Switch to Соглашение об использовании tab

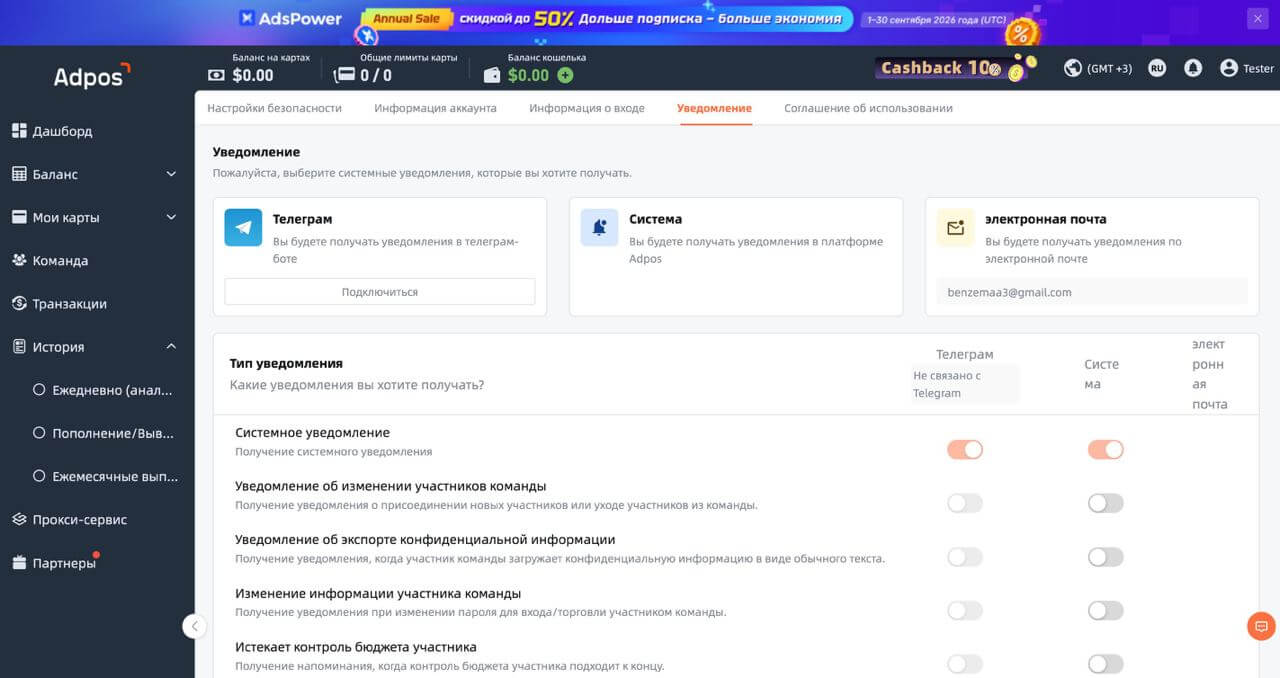pyautogui.click(x=868, y=108)
